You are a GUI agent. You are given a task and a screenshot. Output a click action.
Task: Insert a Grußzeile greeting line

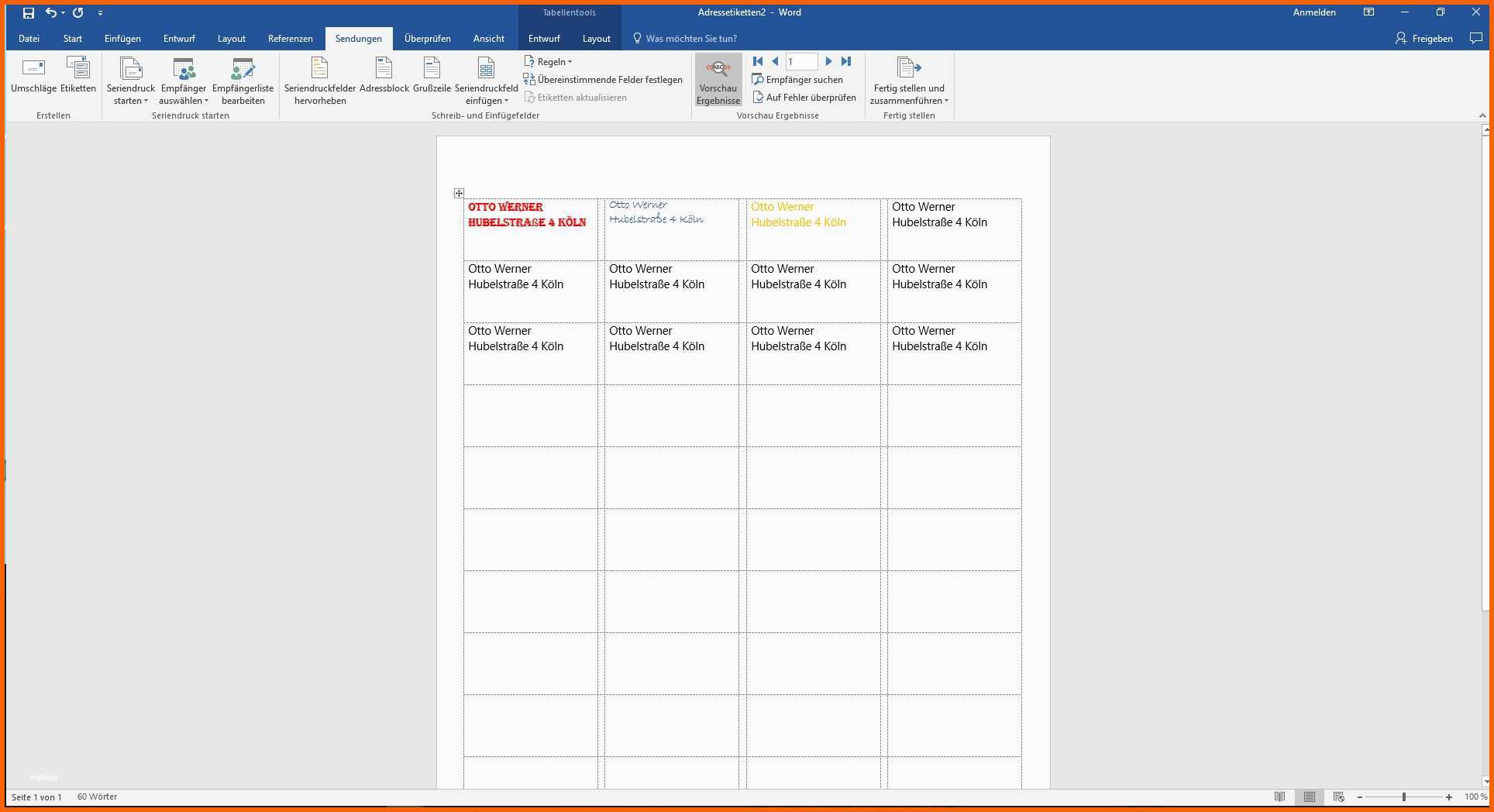432,75
